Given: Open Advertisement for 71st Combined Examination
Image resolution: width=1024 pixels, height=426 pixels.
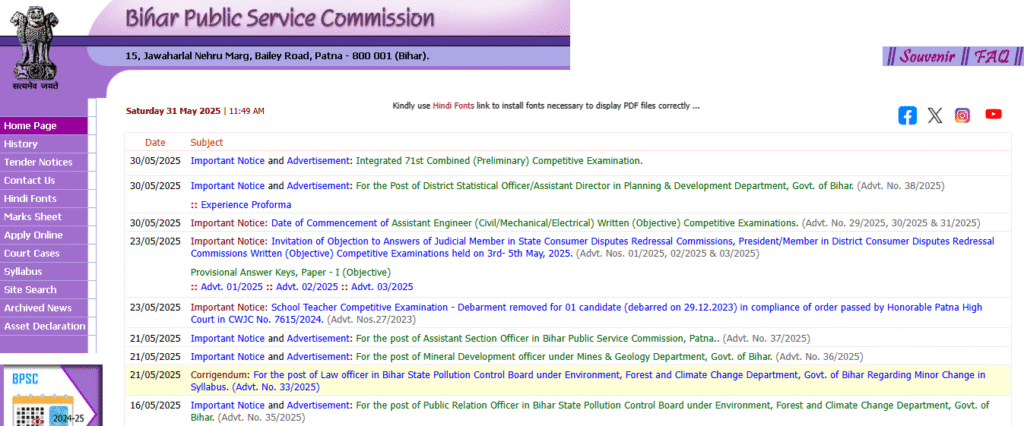Looking at the screenshot, I should tap(319, 161).
